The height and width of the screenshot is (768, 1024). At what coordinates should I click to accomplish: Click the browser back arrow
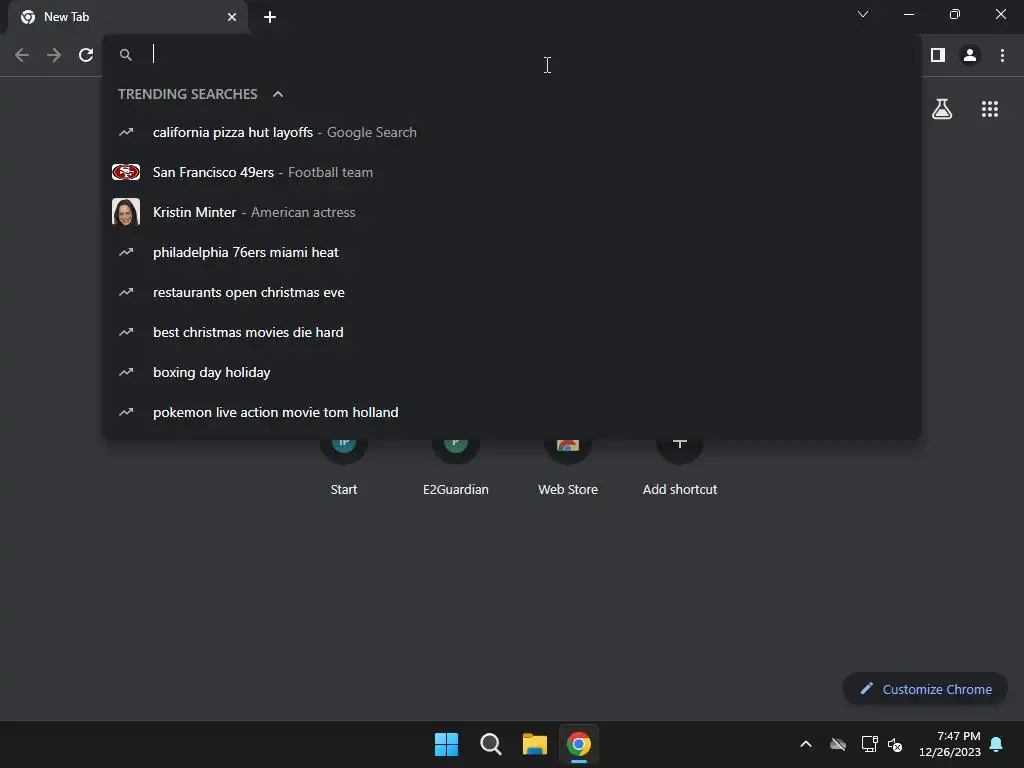22,56
